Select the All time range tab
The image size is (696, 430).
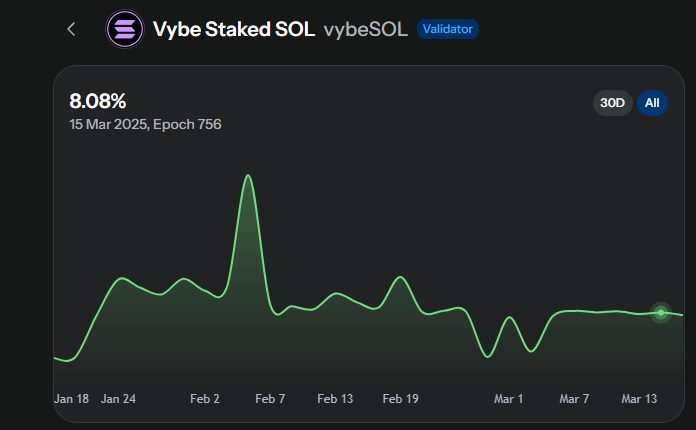tap(652, 103)
